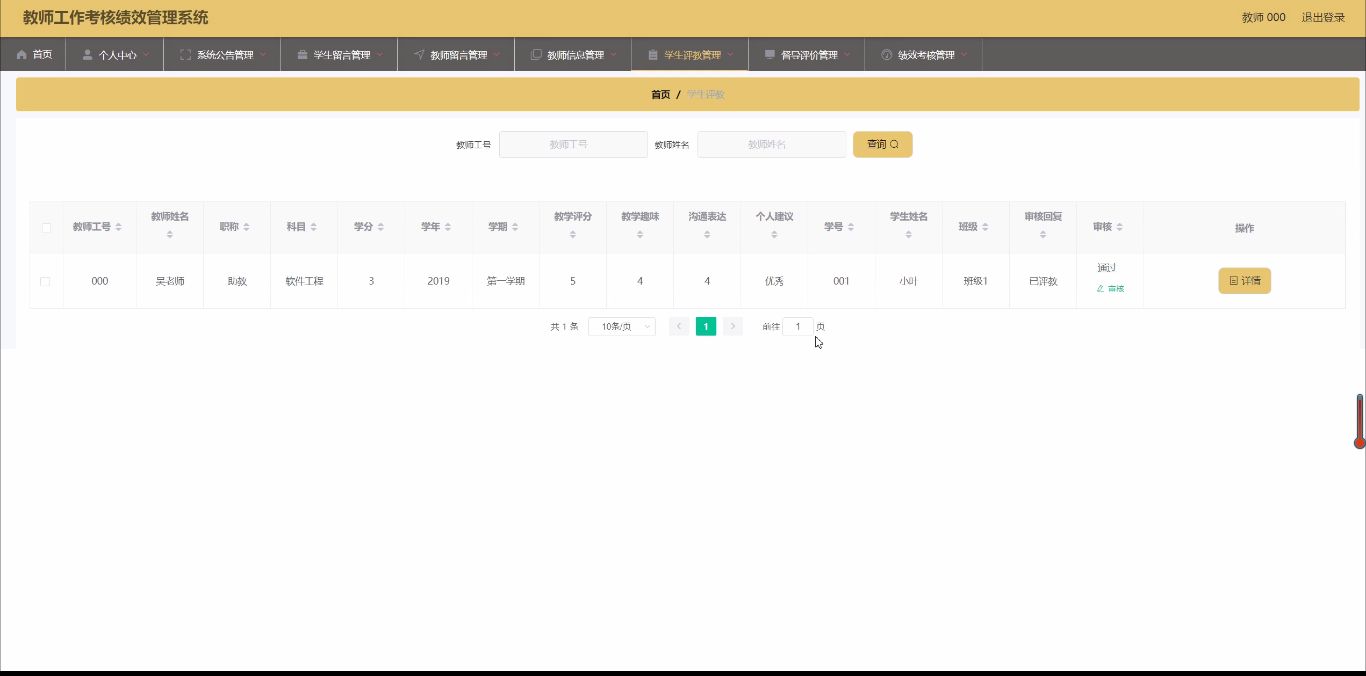Click the home icon beside 首页 in the navigation bar

tap(21, 55)
